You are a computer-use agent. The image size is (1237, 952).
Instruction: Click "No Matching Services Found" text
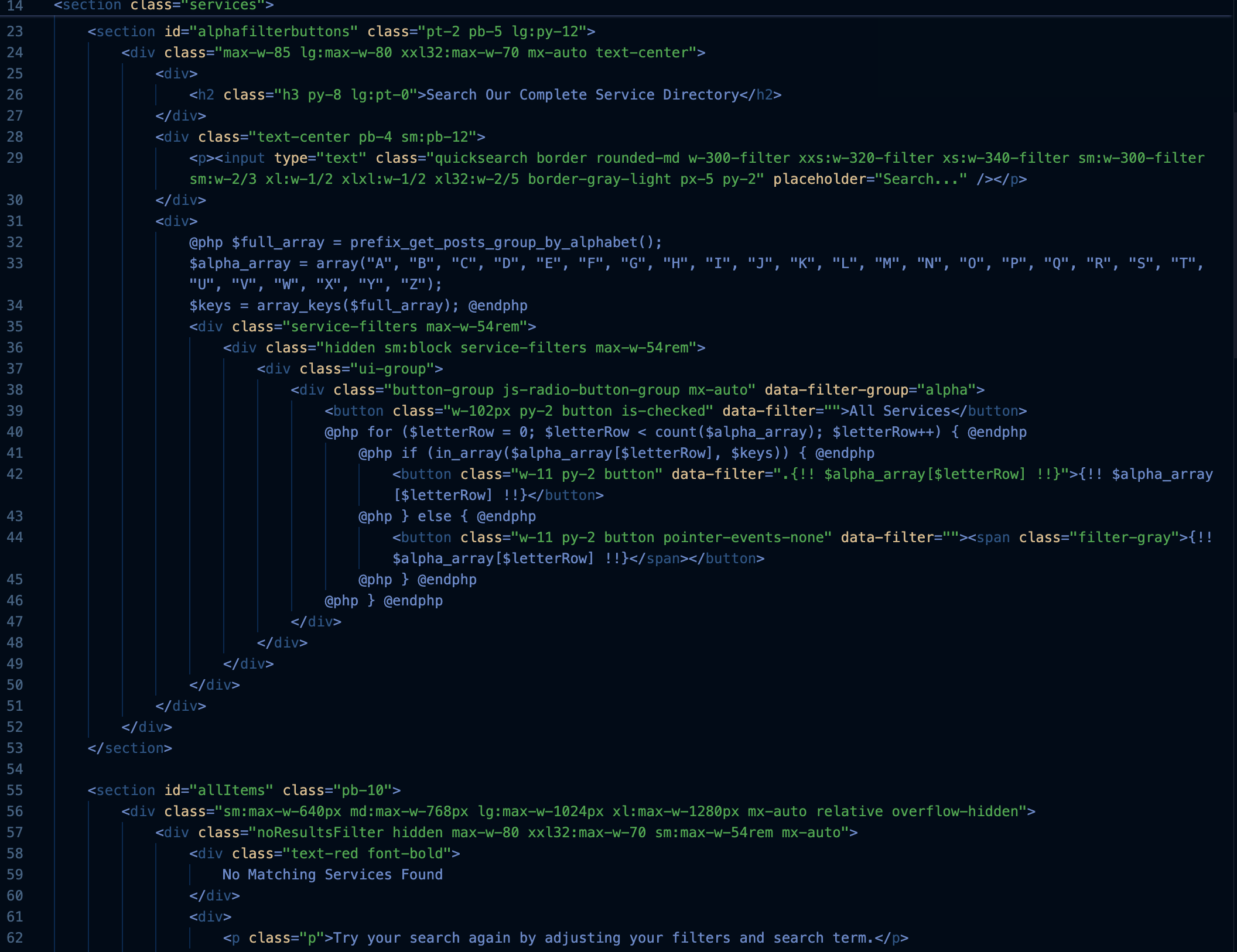pyautogui.click(x=332, y=875)
